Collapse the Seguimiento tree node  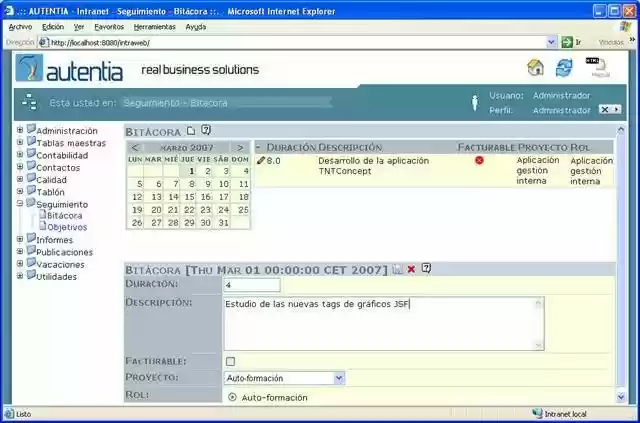tap(20, 203)
